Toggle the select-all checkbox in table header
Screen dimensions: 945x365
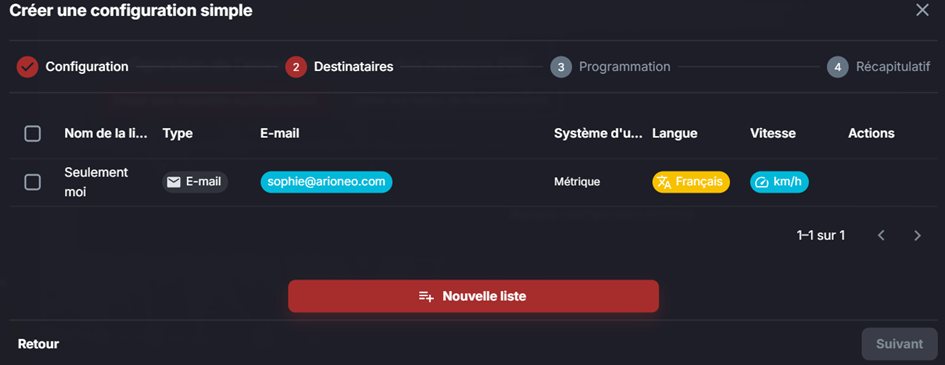click(33, 133)
